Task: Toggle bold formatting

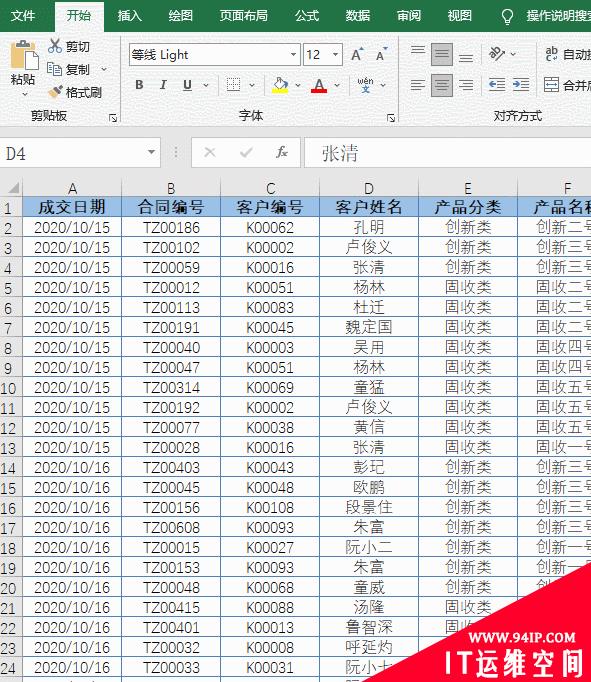Action: [139, 85]
